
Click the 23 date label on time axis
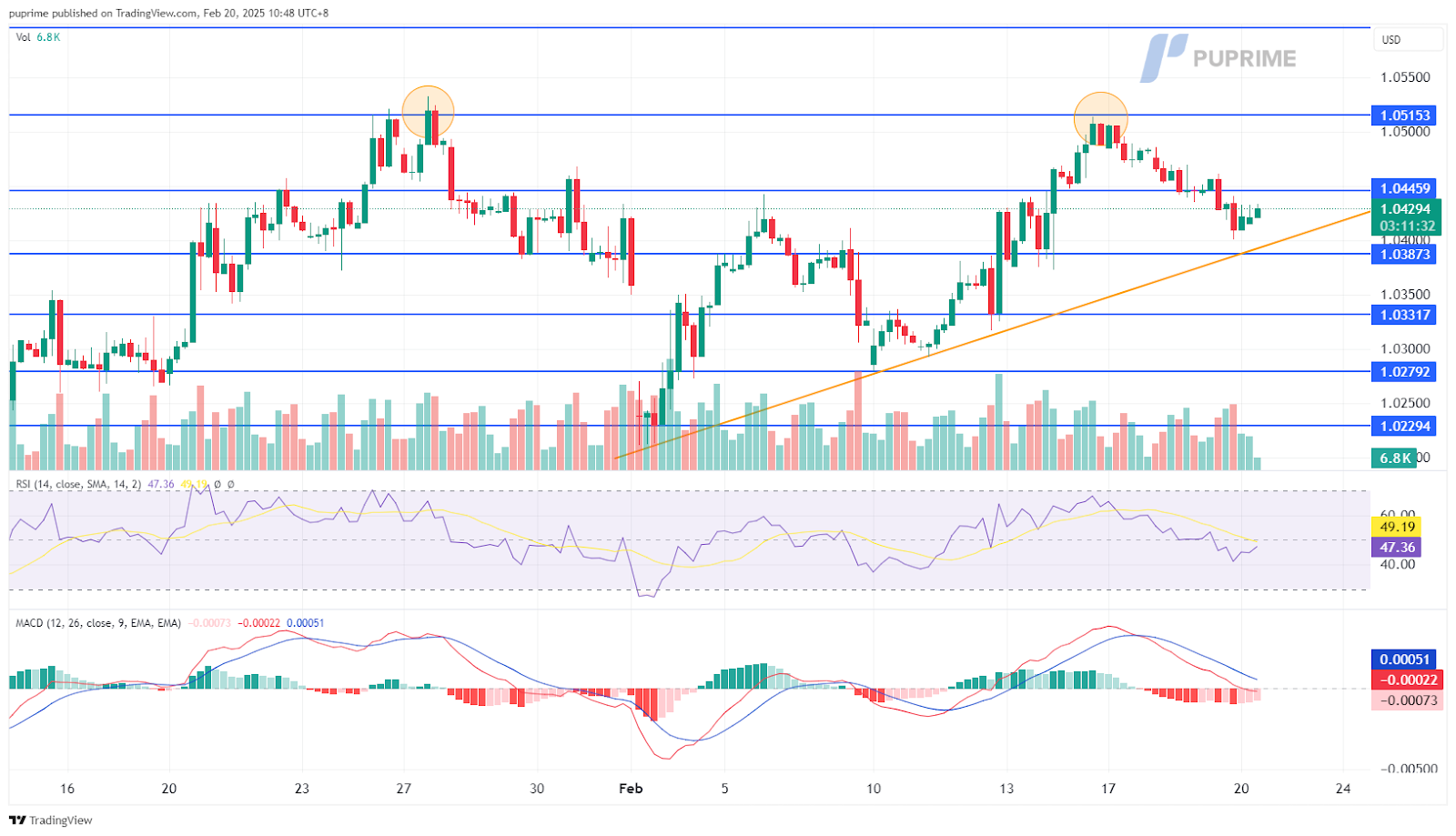[x=302, y=789]
